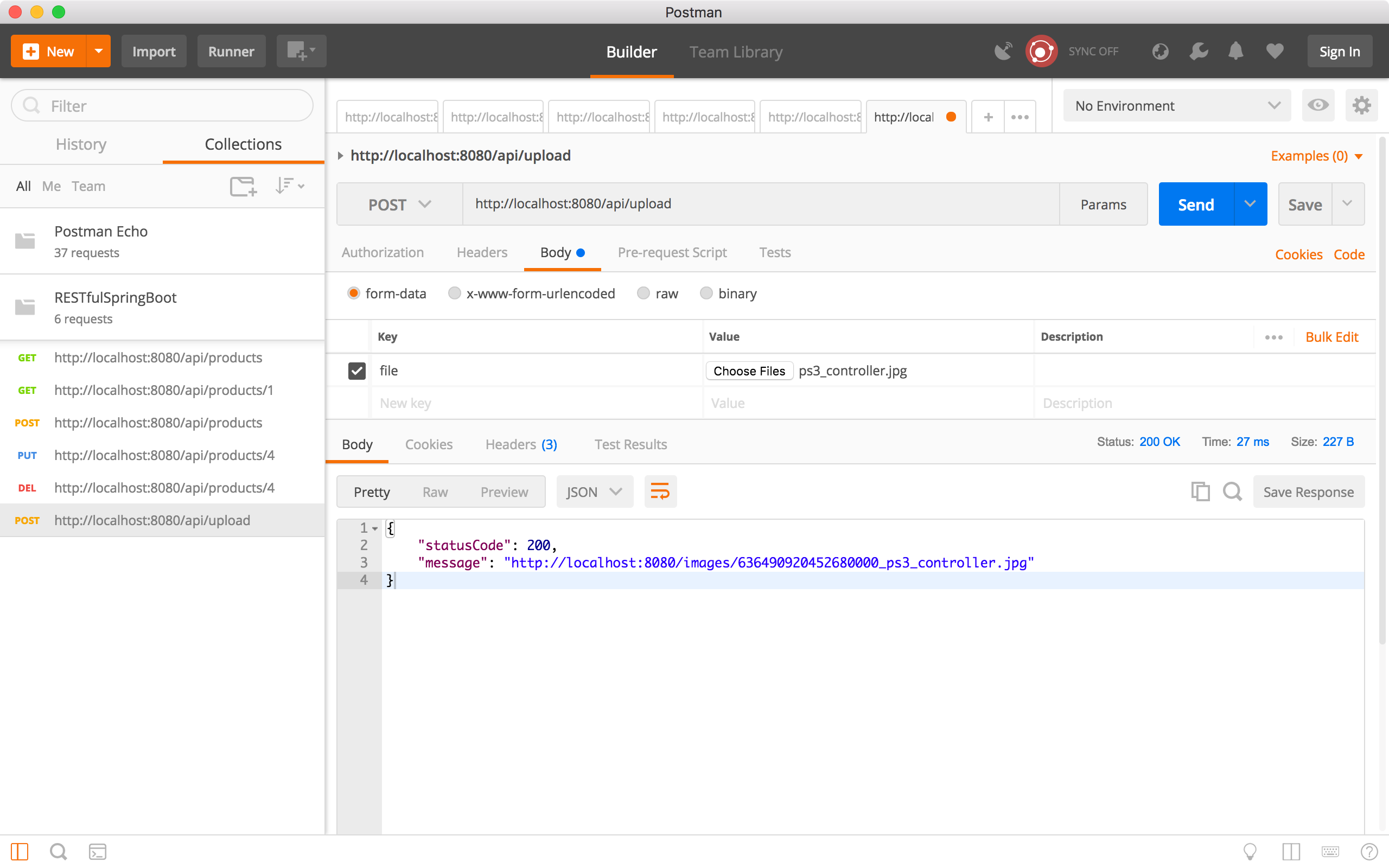Open the POST method dropdown
The height and width of the screenshot is (868, 1389).
tap(399, 205)
